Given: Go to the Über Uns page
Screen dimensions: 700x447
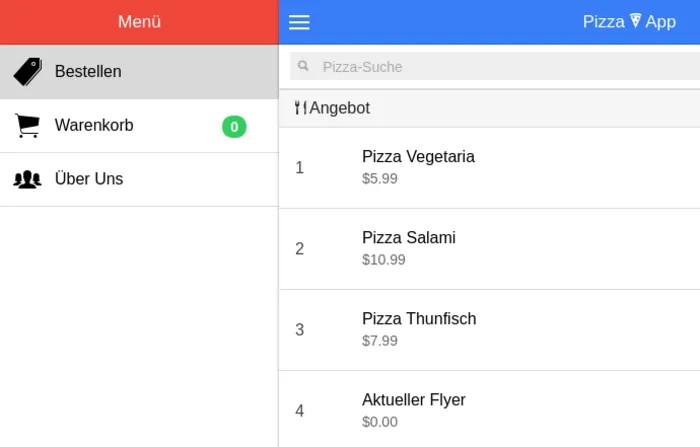Looking at the screenshot, I should pyautogui.click(x=89, y=180).
